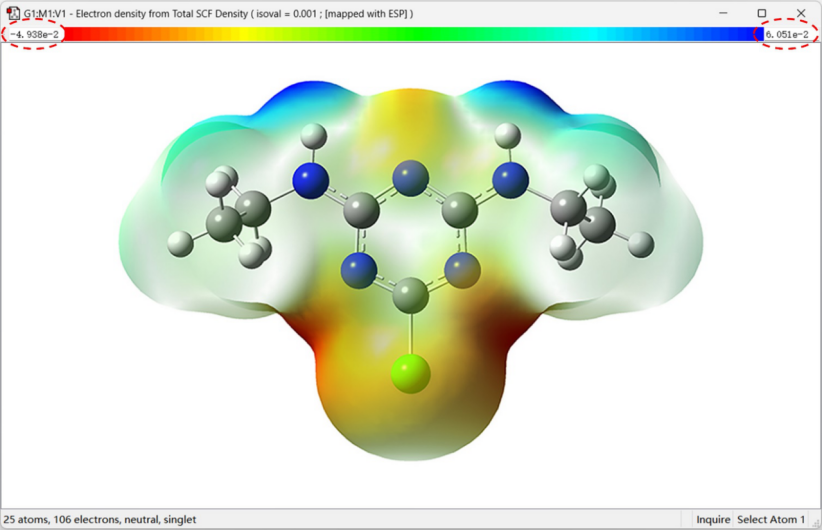Select the lower-left ring nitrogen atom

pos(359,270)
